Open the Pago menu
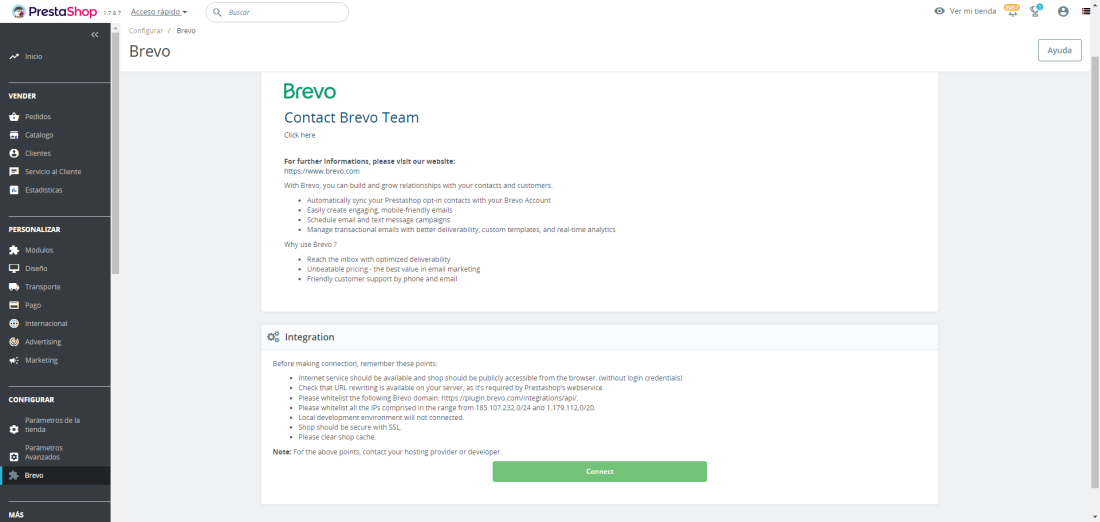This screenshot has width=1100, height=522. (33, 305)
